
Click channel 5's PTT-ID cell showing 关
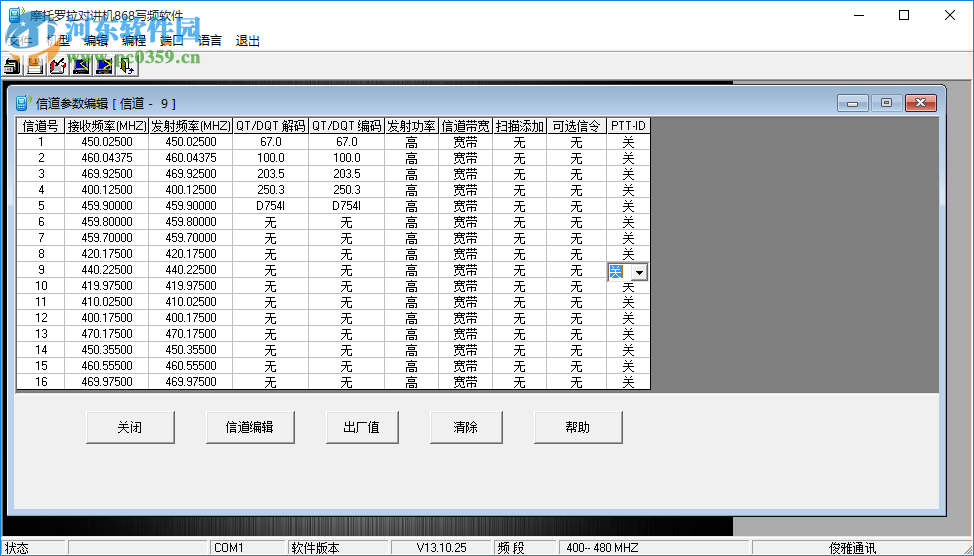coord(629,206)
